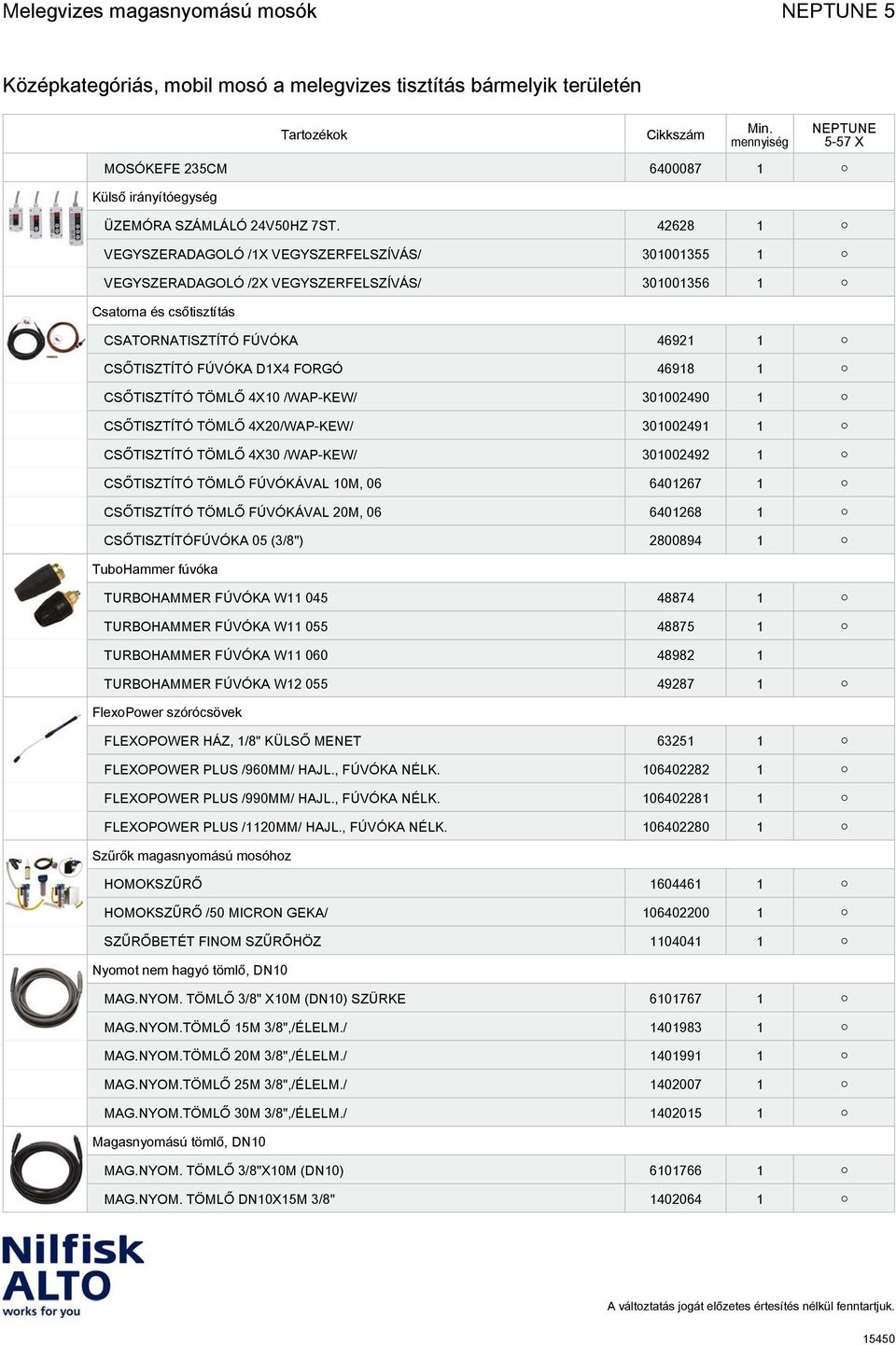
Task: Click the drain cleaning hose product image
Action: (x=46, y=339)
